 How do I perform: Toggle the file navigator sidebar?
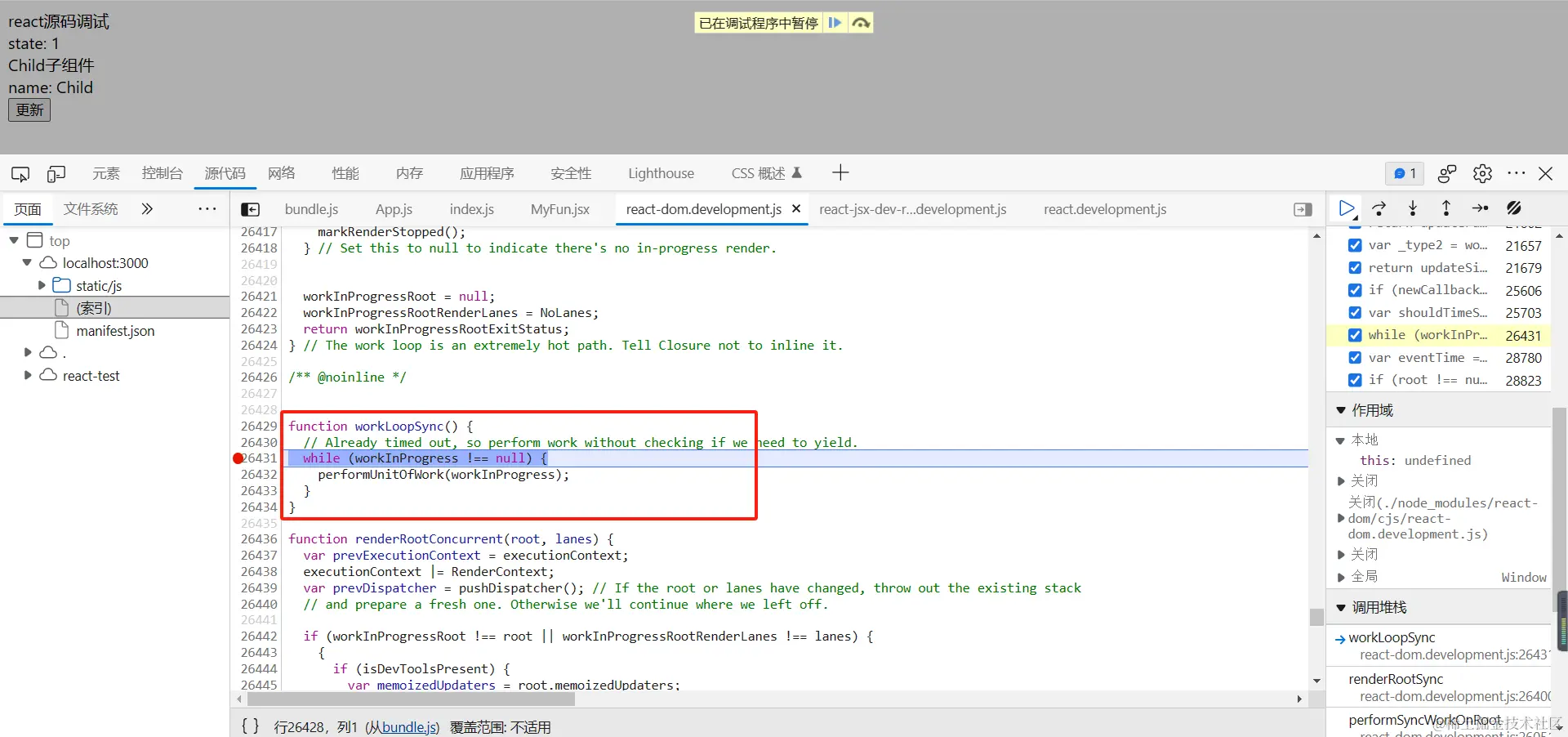click(x=251, y=210)
